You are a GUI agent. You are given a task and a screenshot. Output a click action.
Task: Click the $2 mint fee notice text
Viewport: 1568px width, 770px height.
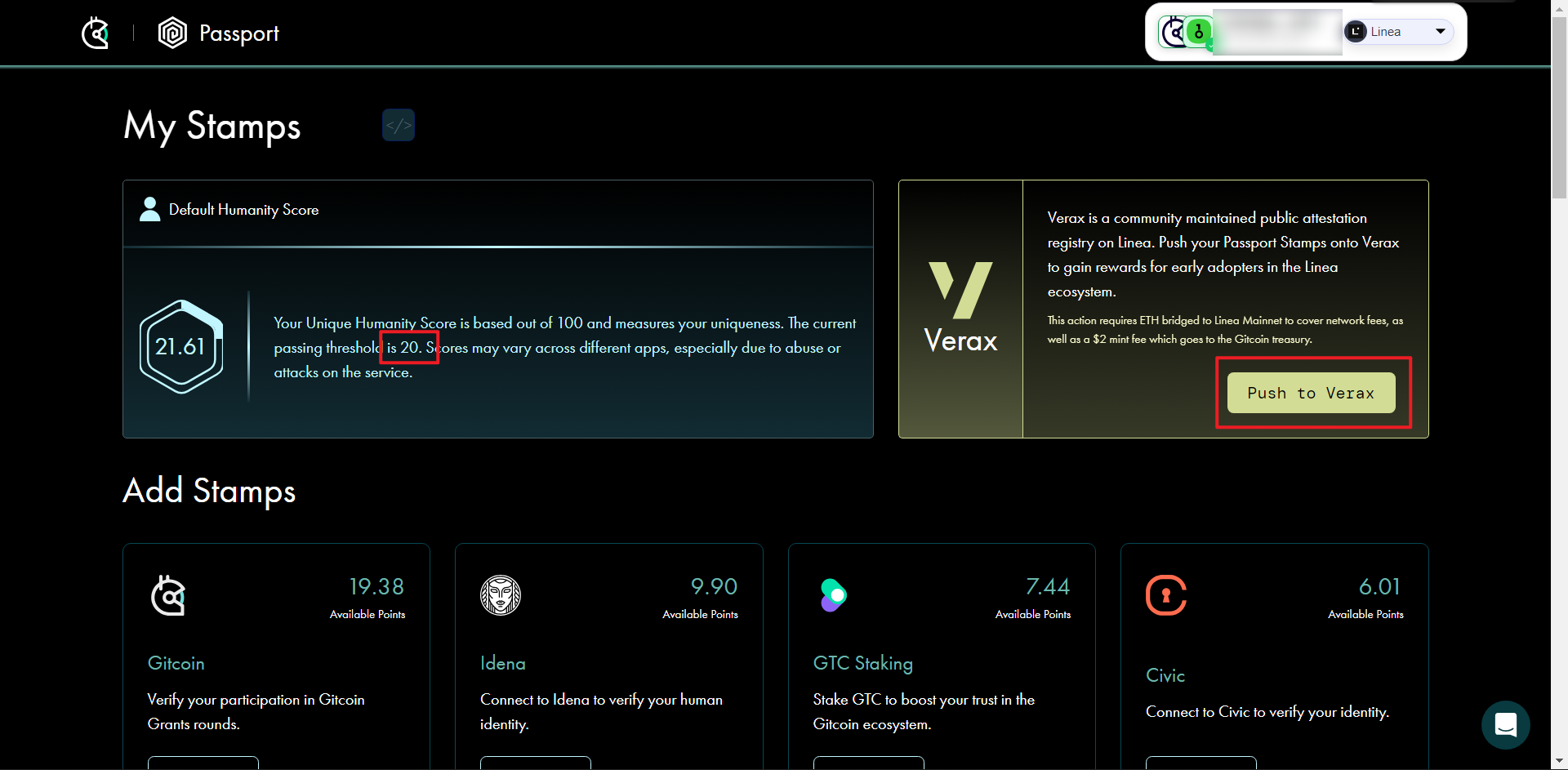[1225, 330]
